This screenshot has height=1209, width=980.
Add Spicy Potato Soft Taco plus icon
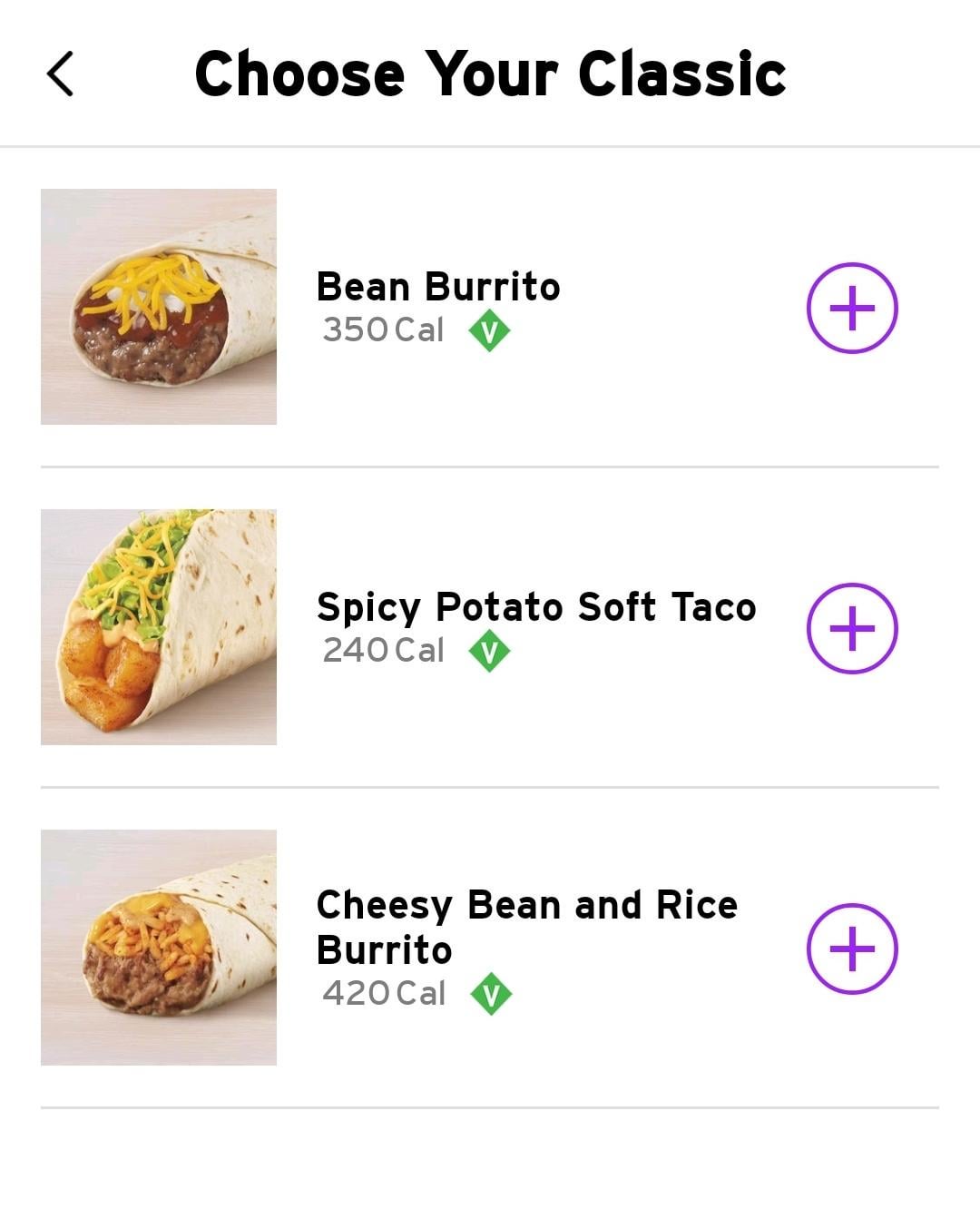[x=852, y=628]
